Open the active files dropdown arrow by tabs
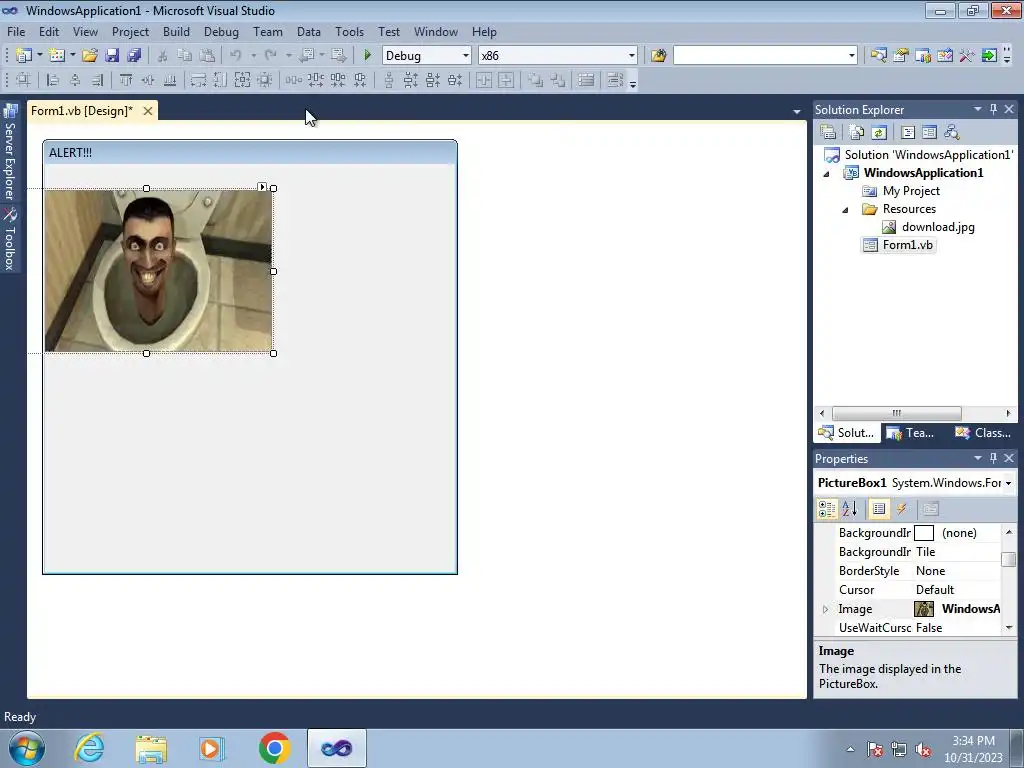 click(x=797, y=112)
